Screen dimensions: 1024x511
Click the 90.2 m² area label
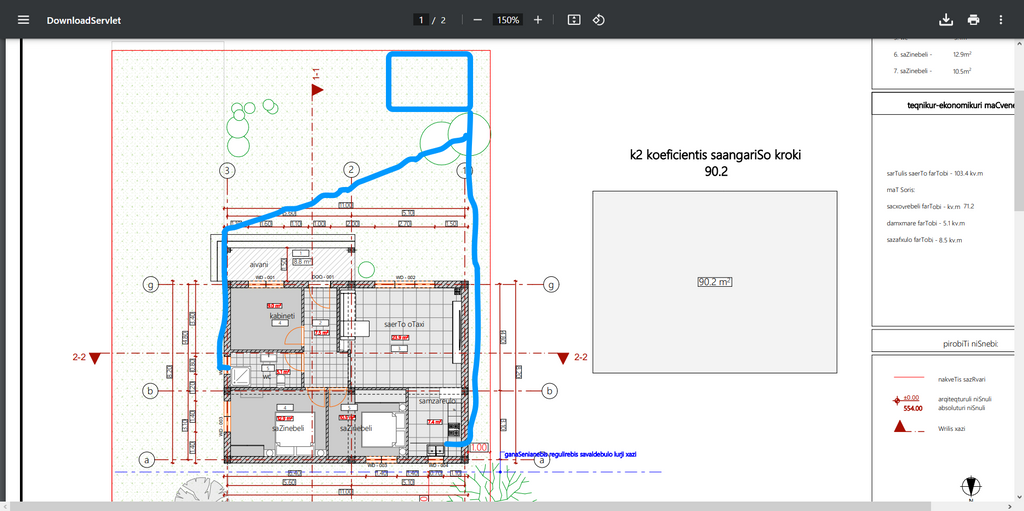point(714,282)
